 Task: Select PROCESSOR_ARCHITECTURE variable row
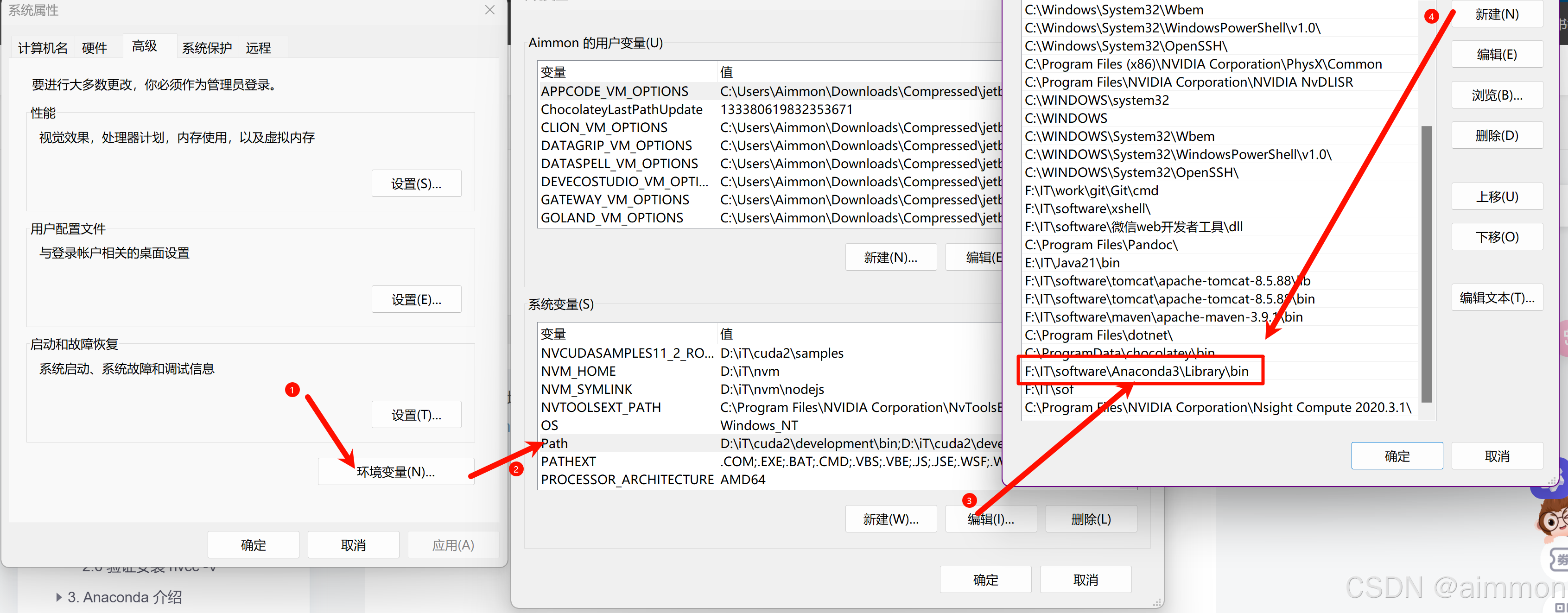tap(770, 480)
